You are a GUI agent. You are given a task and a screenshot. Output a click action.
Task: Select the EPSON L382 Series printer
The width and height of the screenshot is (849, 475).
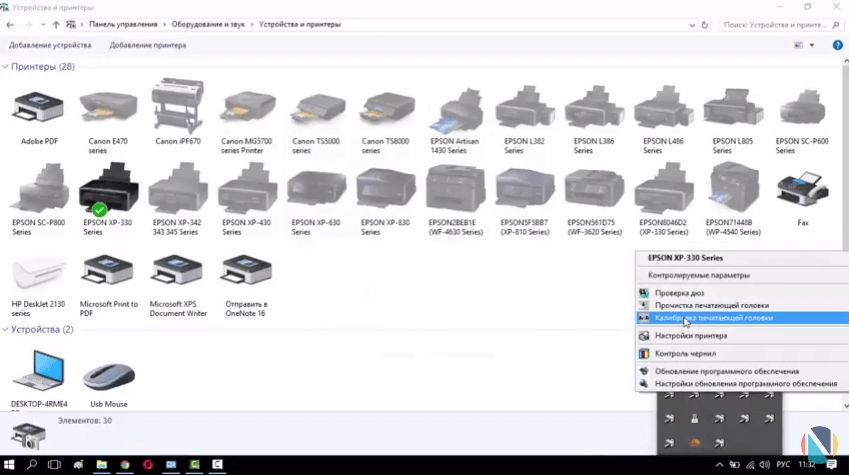coord(525,107)
